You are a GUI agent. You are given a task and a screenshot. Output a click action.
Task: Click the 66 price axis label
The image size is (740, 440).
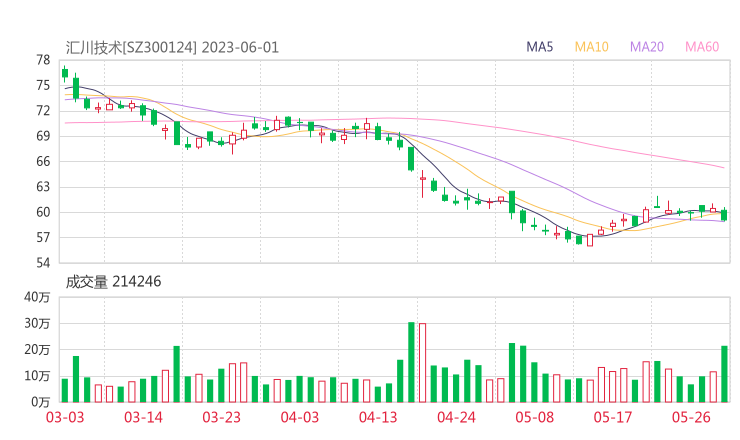pos(43,161)
